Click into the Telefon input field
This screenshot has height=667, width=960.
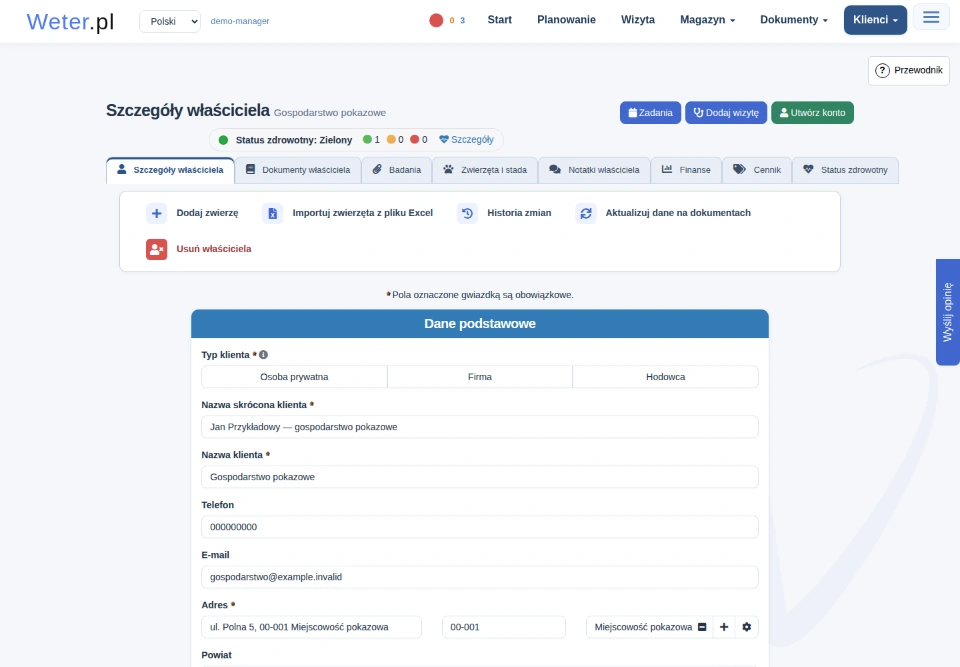coord(480,527)
